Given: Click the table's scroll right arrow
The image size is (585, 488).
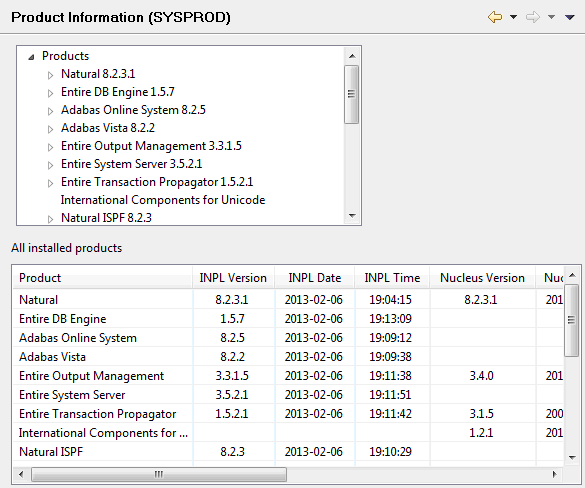Looking at the screenshot, I should pos(555,475).
